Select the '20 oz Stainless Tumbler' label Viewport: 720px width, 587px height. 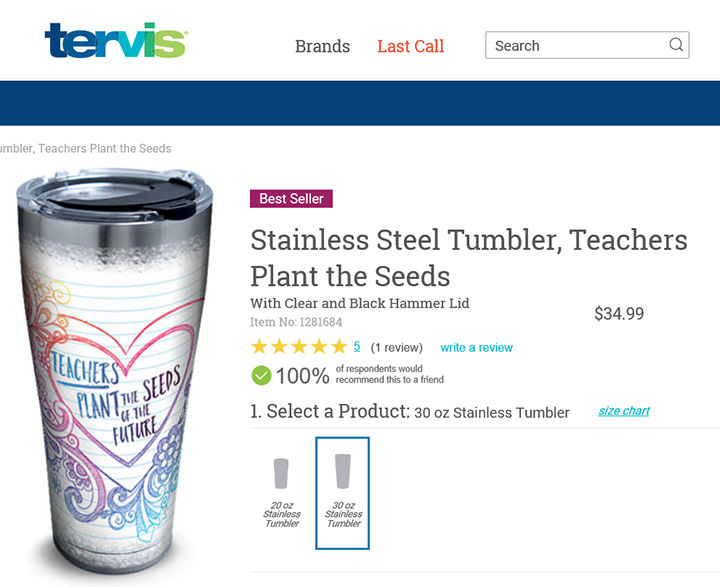[x=282, y=514]
